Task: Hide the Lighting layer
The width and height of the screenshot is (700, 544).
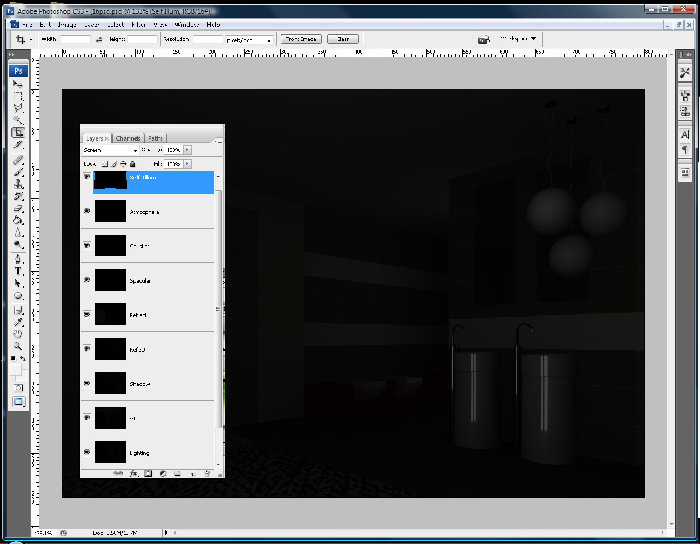Action: (87, 452)
